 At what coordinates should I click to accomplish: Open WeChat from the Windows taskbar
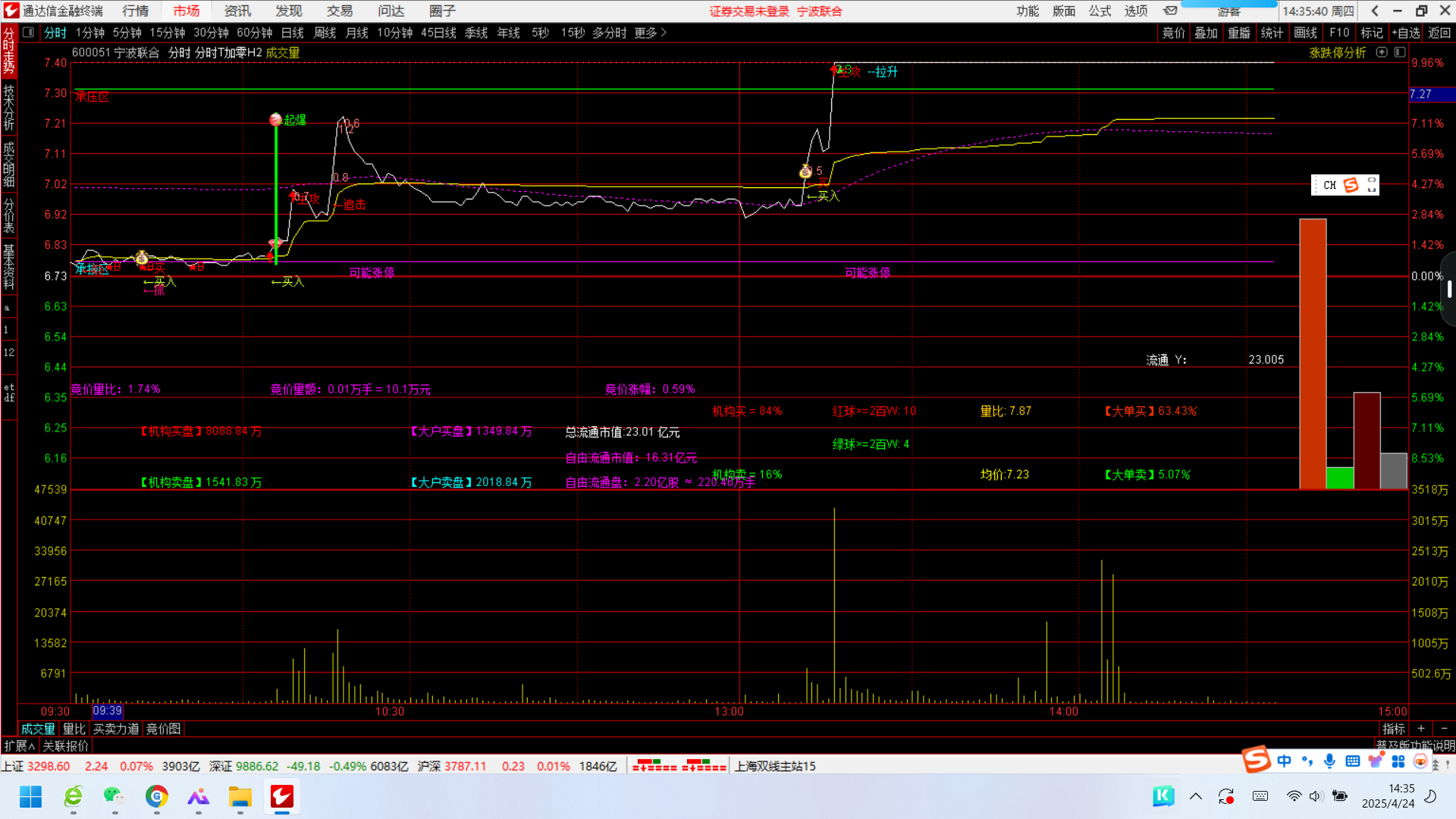115,796
